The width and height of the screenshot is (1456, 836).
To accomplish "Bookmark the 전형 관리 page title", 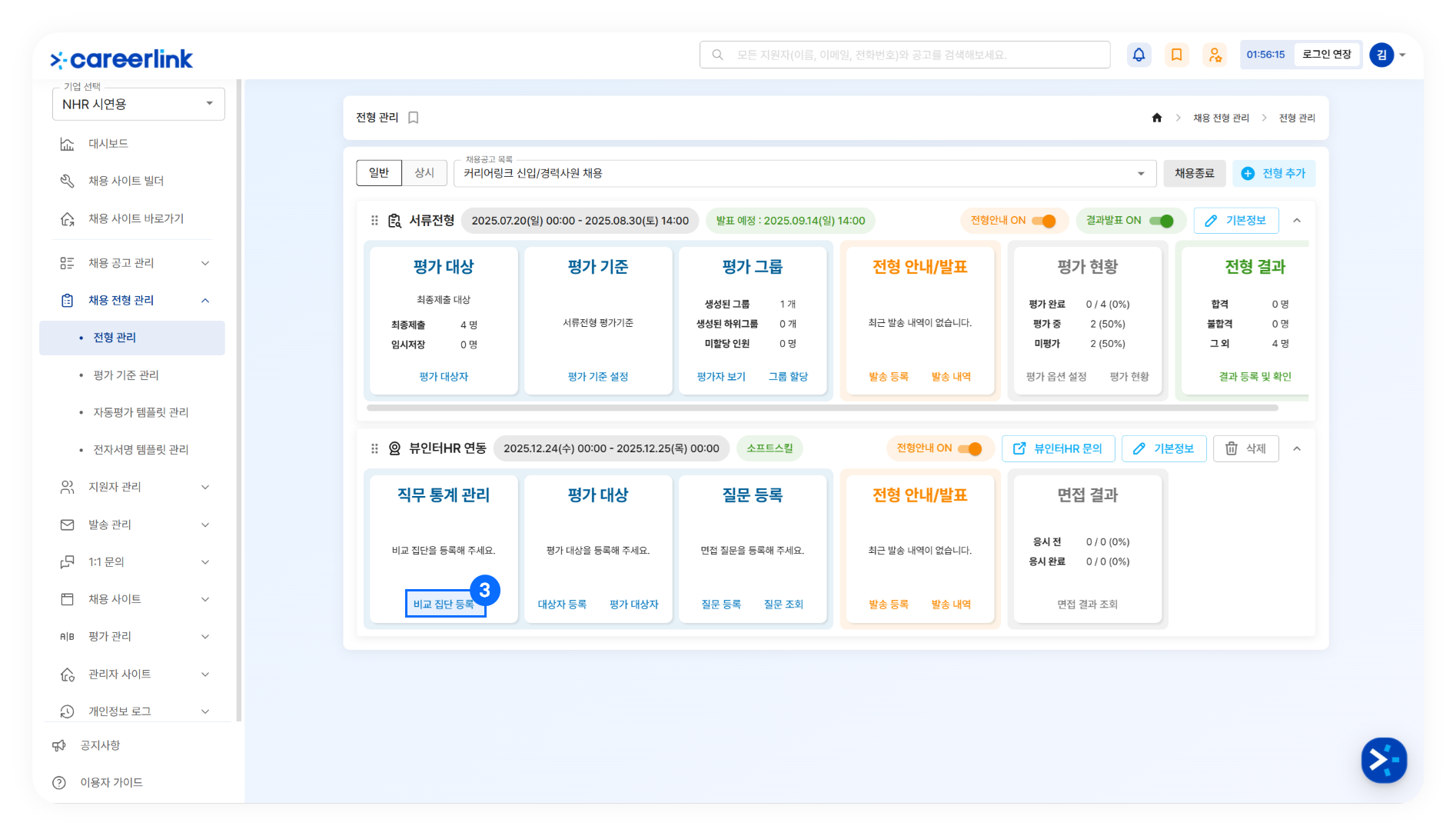I will (414, 118).
